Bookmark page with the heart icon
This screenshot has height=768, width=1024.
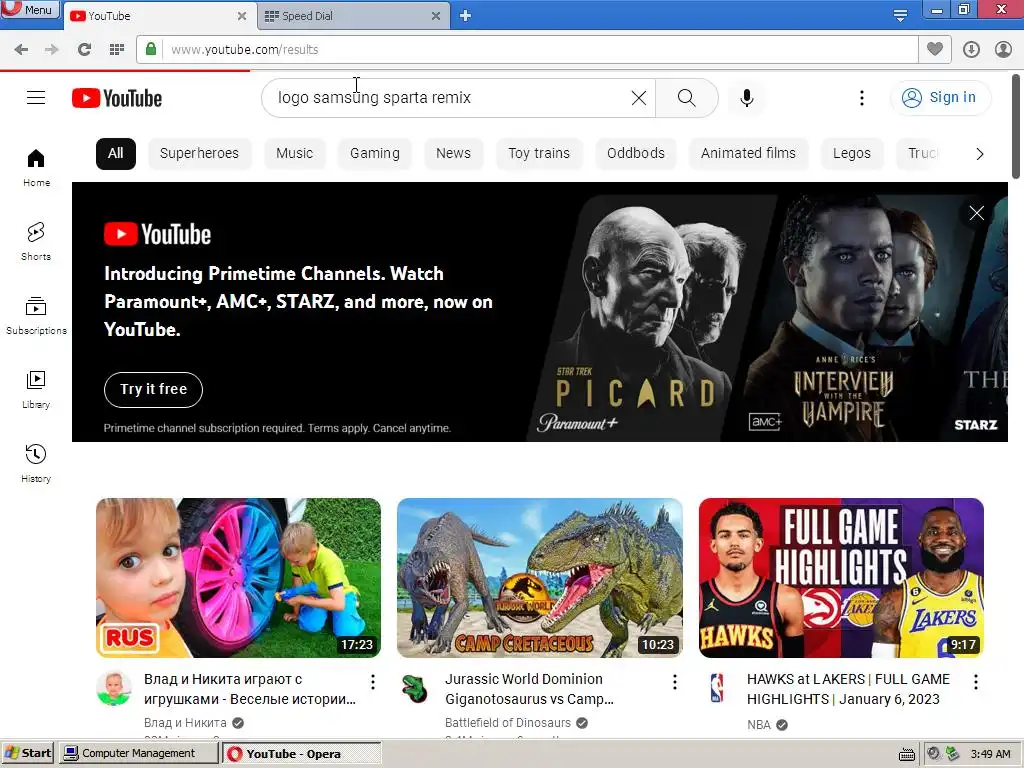click(935, 49)
